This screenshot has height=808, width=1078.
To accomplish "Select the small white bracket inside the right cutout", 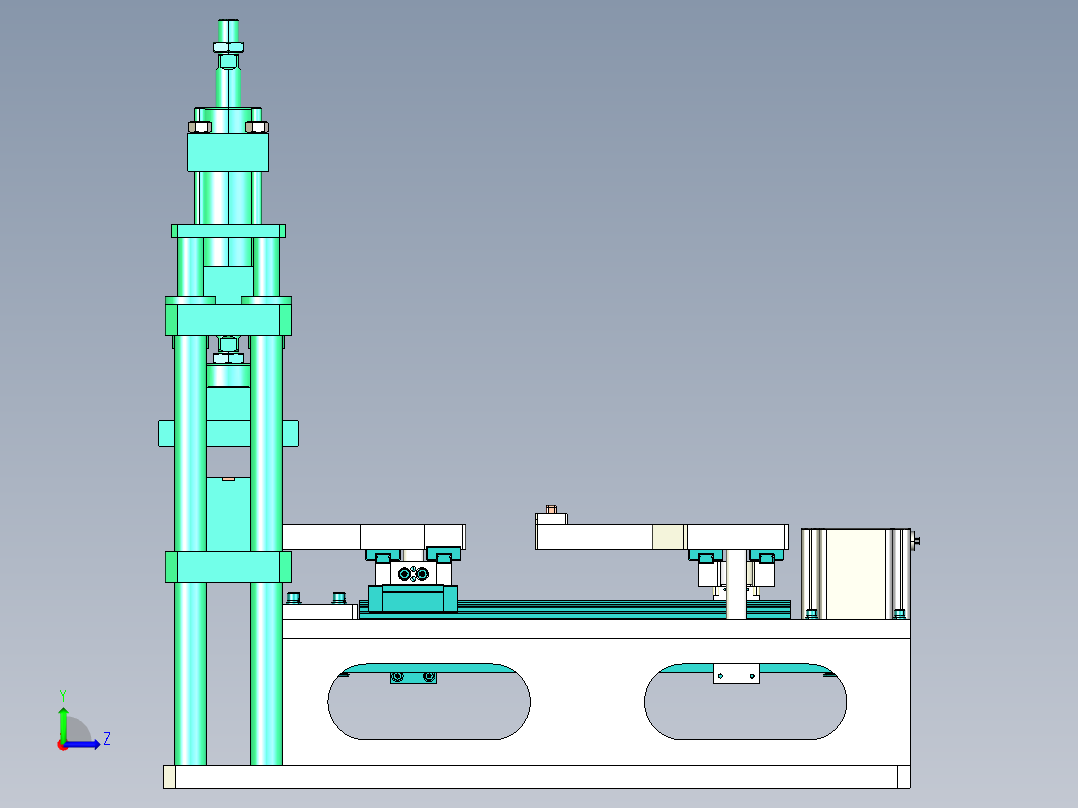I will 736,674.
